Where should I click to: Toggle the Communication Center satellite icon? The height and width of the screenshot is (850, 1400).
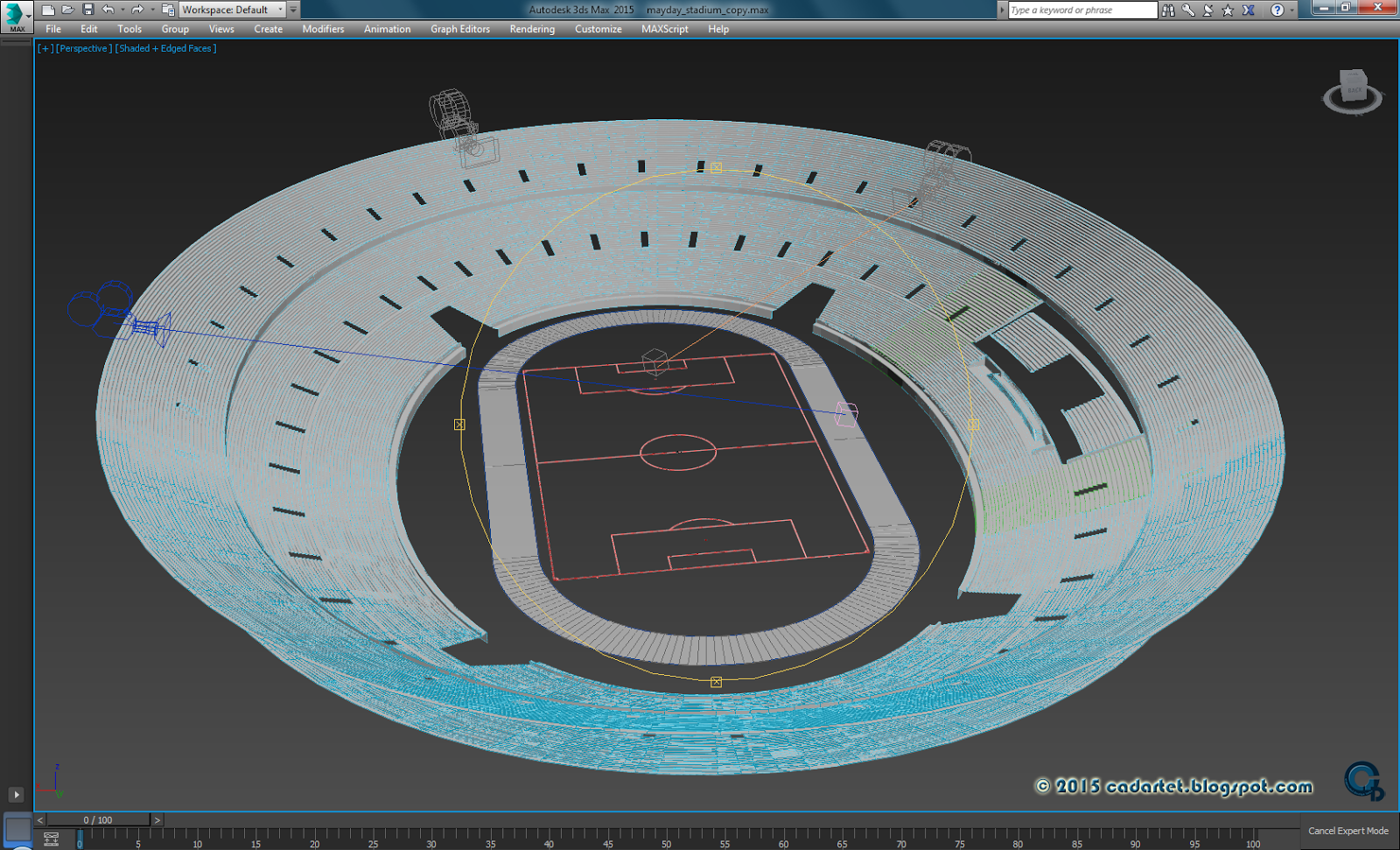pos(1207,10)
